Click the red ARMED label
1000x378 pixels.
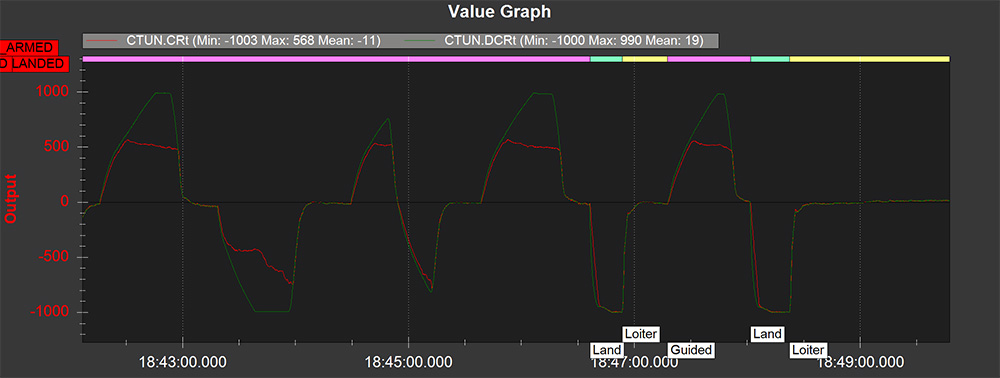[29, 48]
